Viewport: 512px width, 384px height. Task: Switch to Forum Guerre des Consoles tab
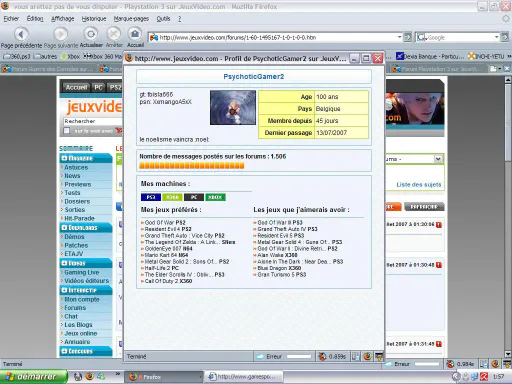click(49, 69)
